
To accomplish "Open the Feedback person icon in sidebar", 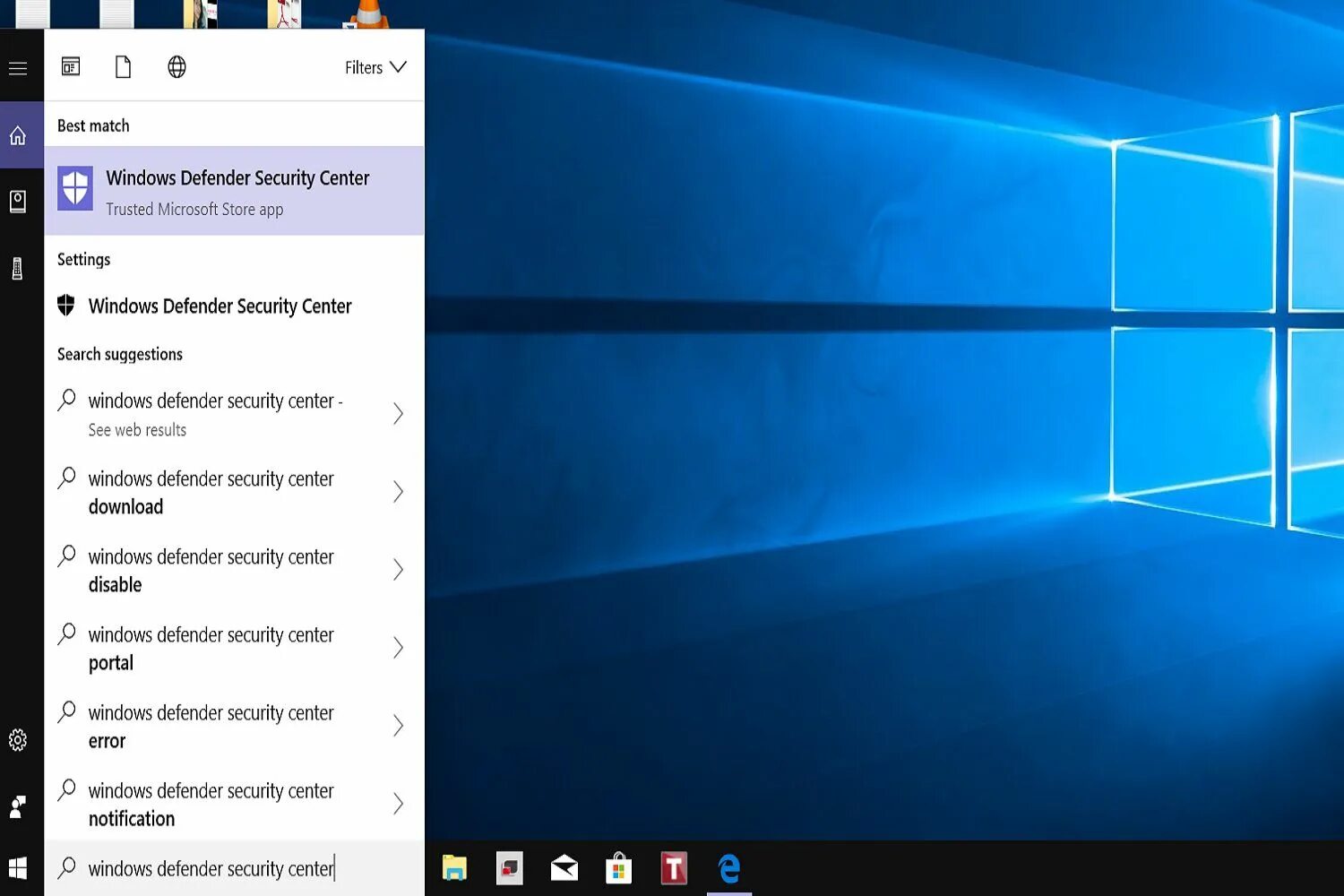I will (17, 807).
